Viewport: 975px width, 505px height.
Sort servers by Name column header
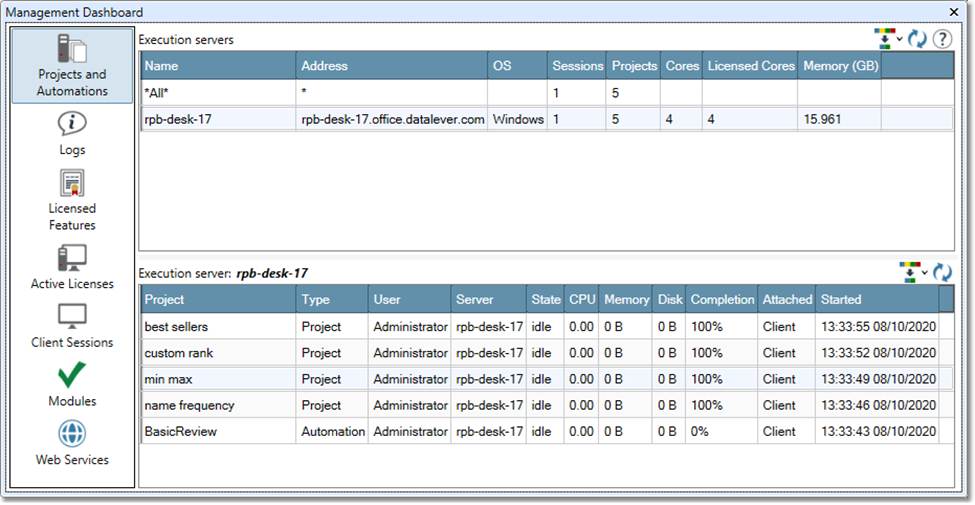pyautogui.click(x=217, y=66)
